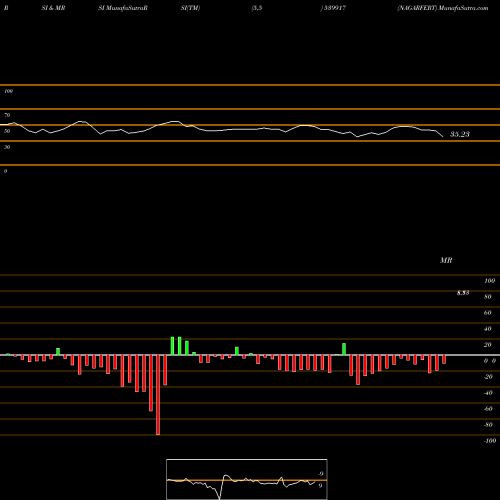500x500 pixels.
Task: Click the MR axis label -80
Action: point(488,425)
